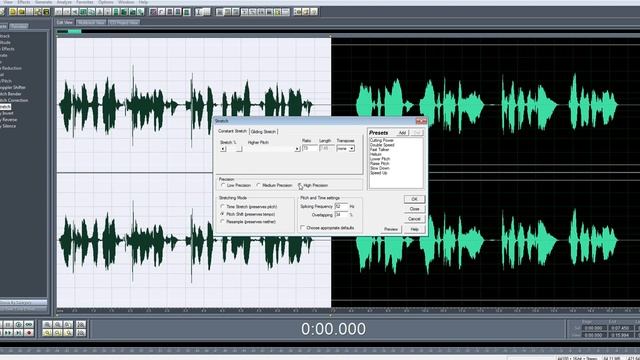Click the red Record button
Image resolution: width=640 pixels, height=360 pixels.
click(29, 333)
